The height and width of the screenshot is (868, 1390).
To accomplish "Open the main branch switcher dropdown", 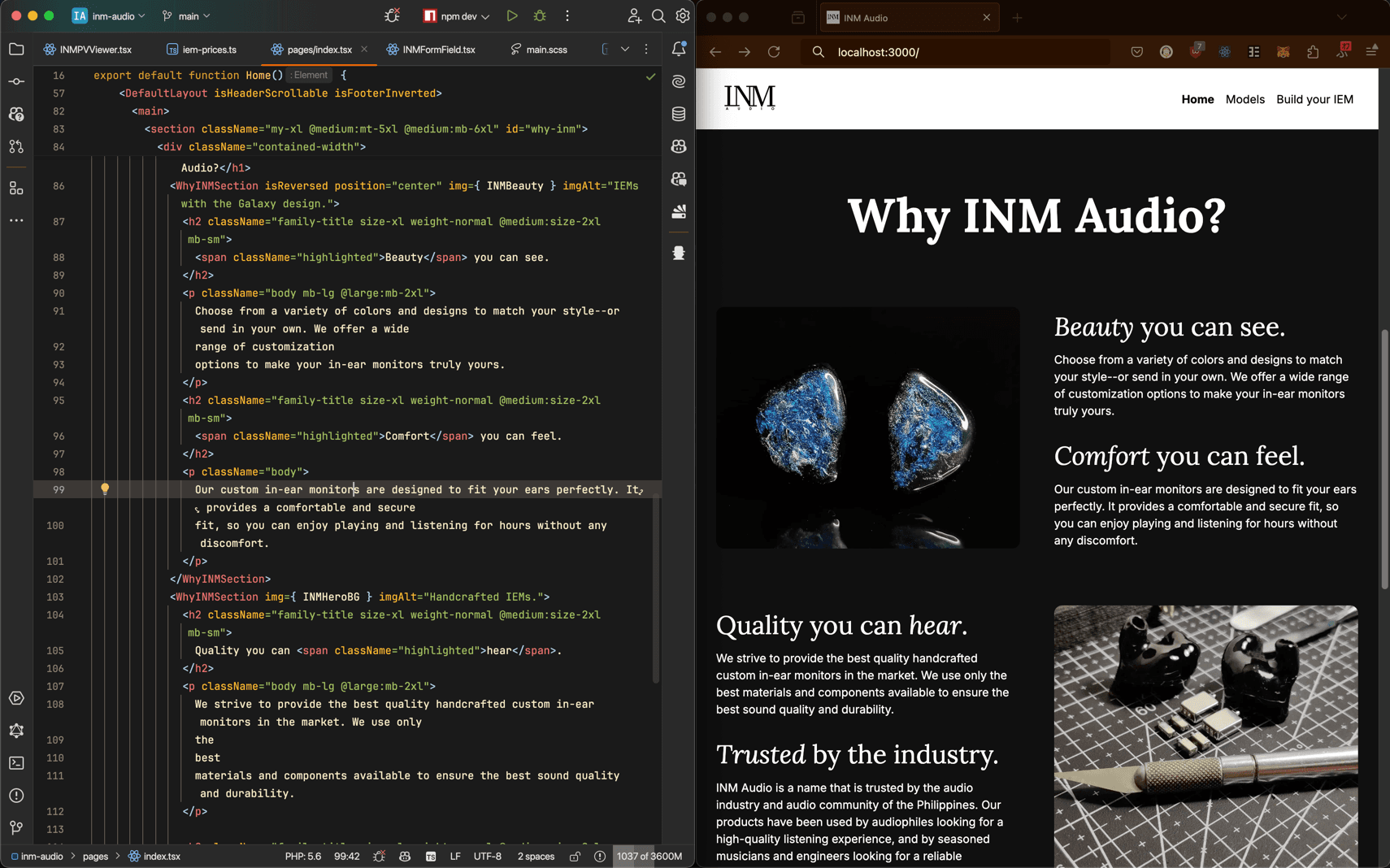I will point(185,15).
